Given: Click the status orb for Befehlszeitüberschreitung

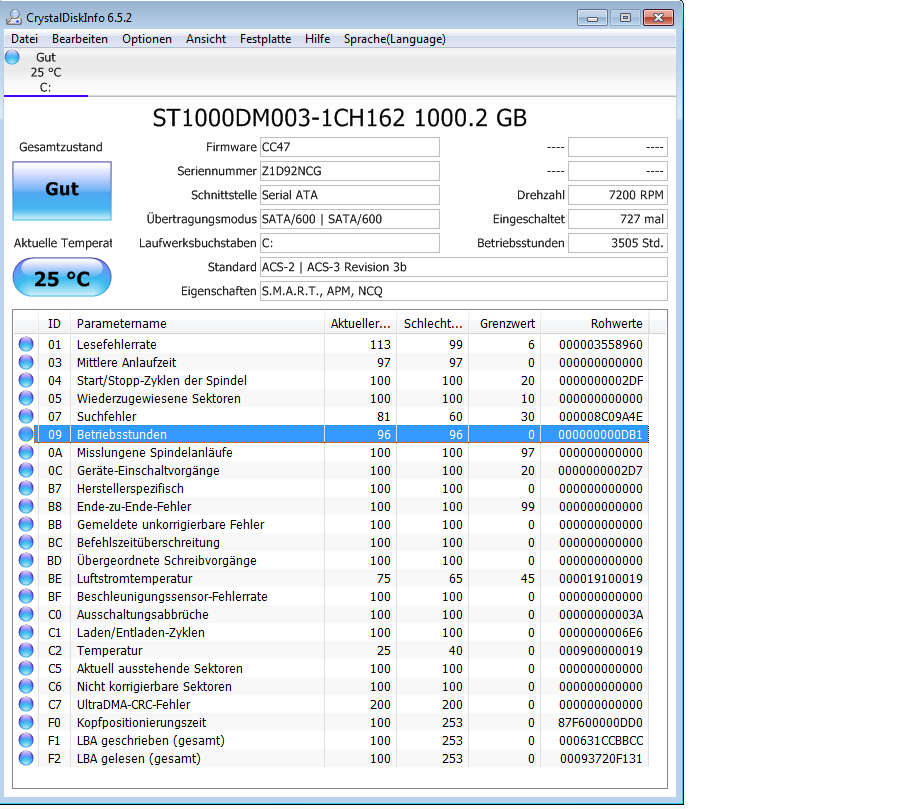Looking at the screenshot, I should [x=26, y=542].
